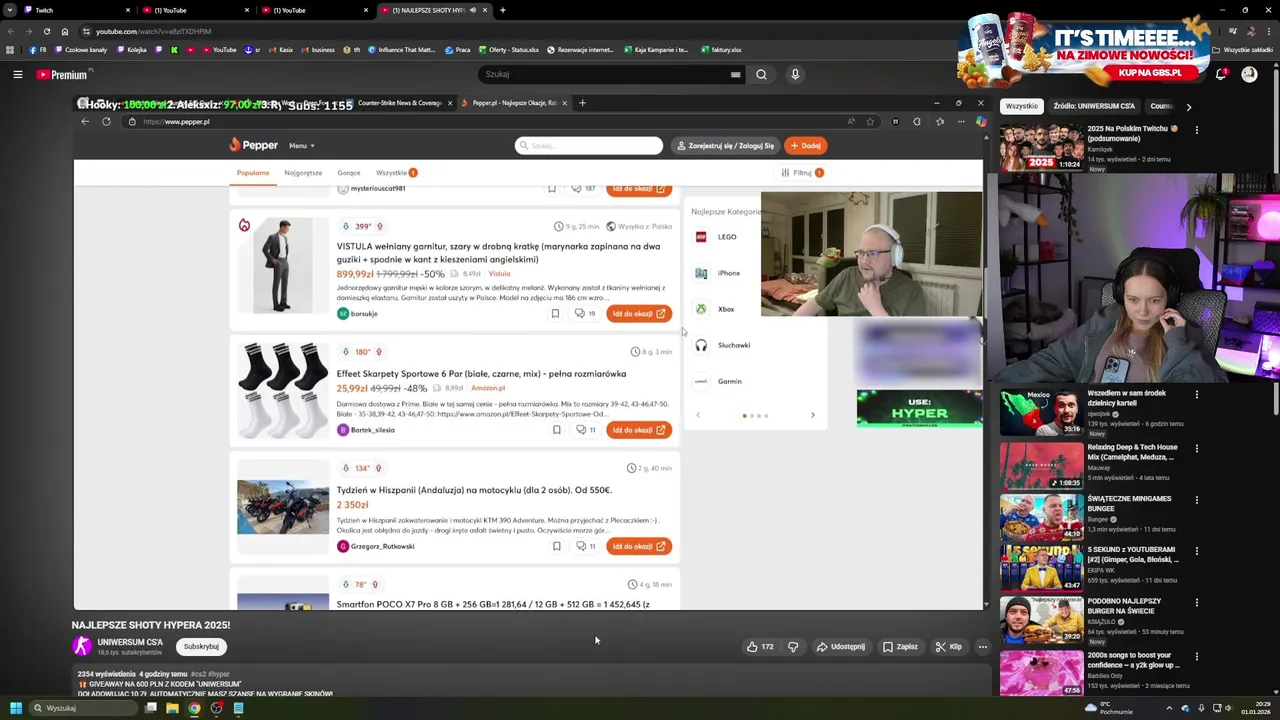The image size is (1280, 720).
Task: Click 'Idź do okazji' for VISTULA garnitur
Action: point(638,314)
